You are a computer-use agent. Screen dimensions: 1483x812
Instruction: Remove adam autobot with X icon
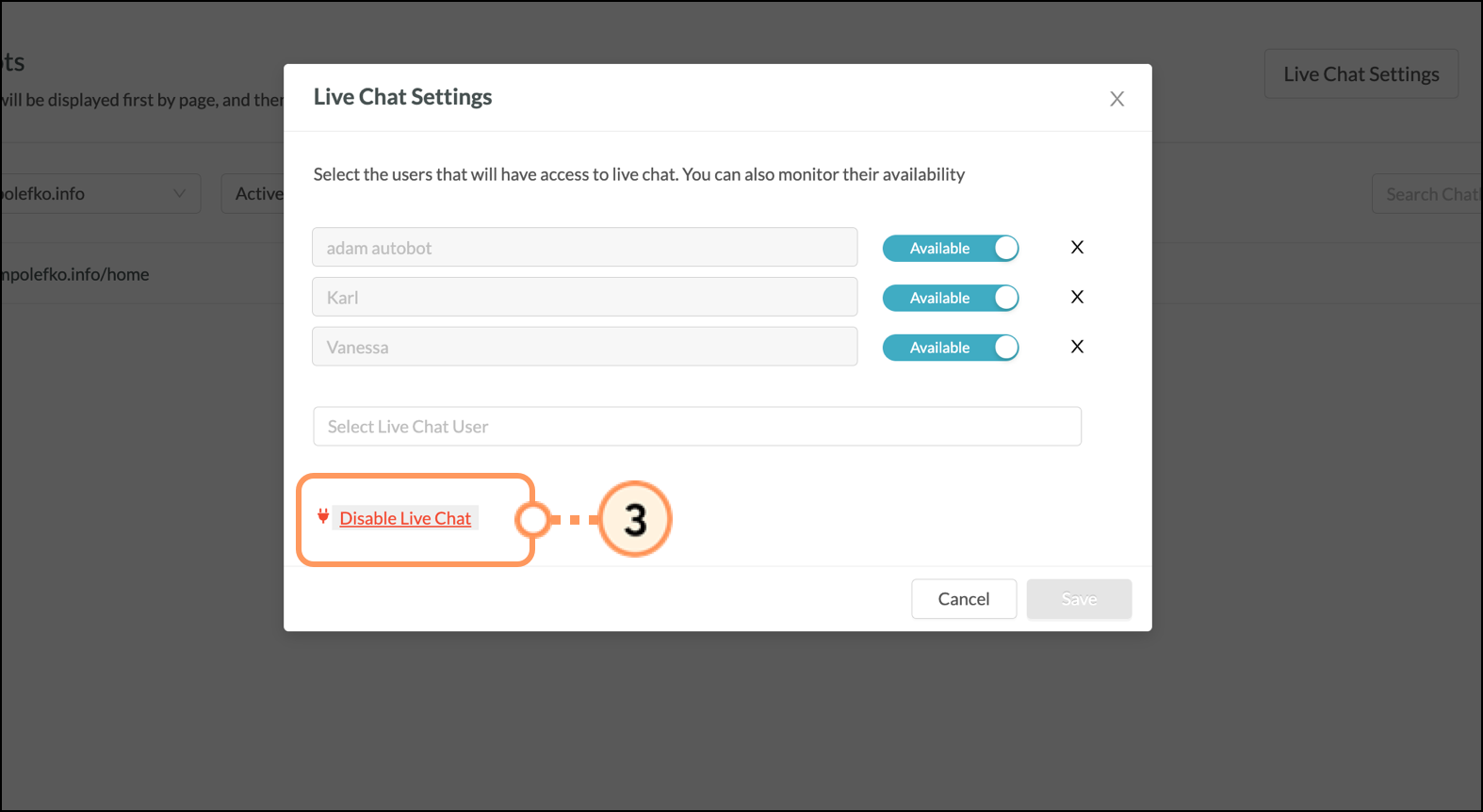(x=1077, y=248)
